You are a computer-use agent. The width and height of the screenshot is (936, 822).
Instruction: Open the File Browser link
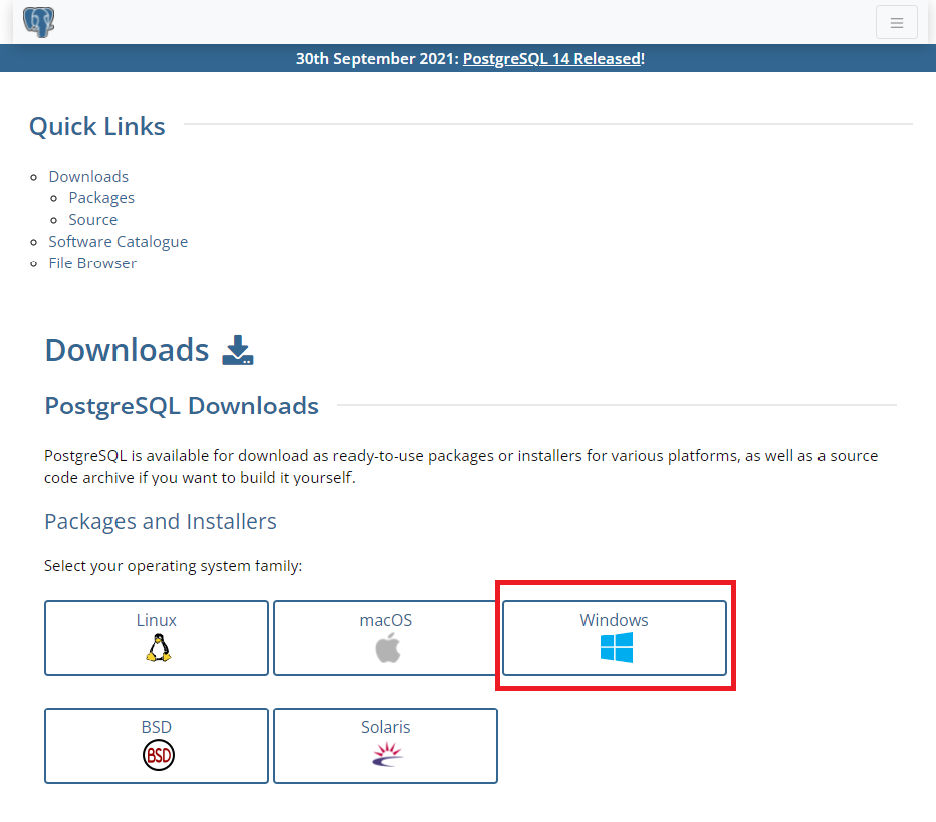click(x=93, y=263)
